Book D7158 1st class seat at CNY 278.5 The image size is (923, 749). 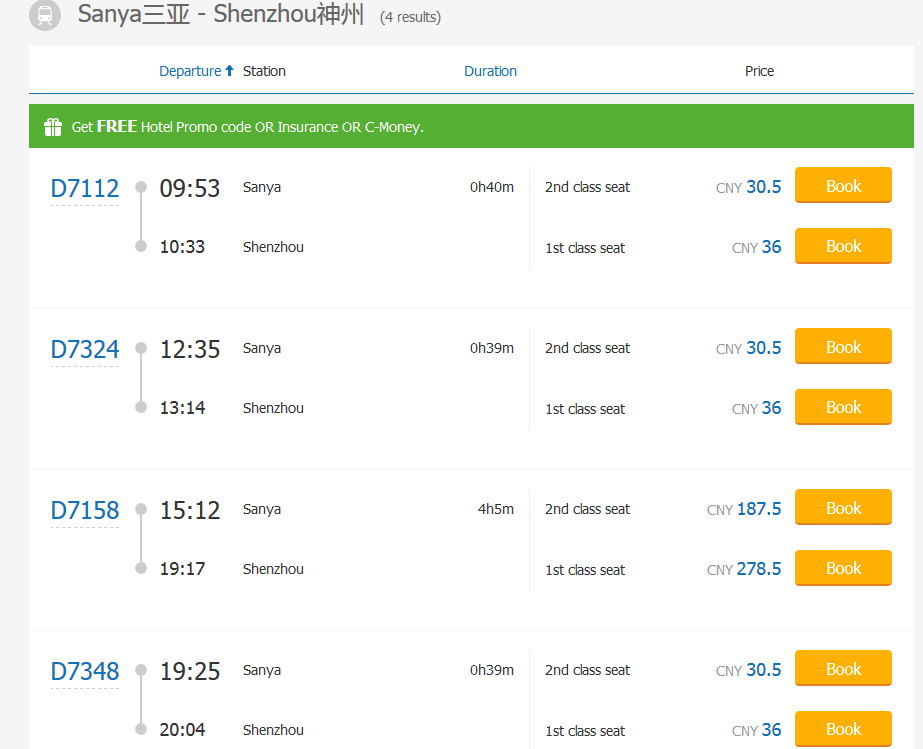click(842, 568)
